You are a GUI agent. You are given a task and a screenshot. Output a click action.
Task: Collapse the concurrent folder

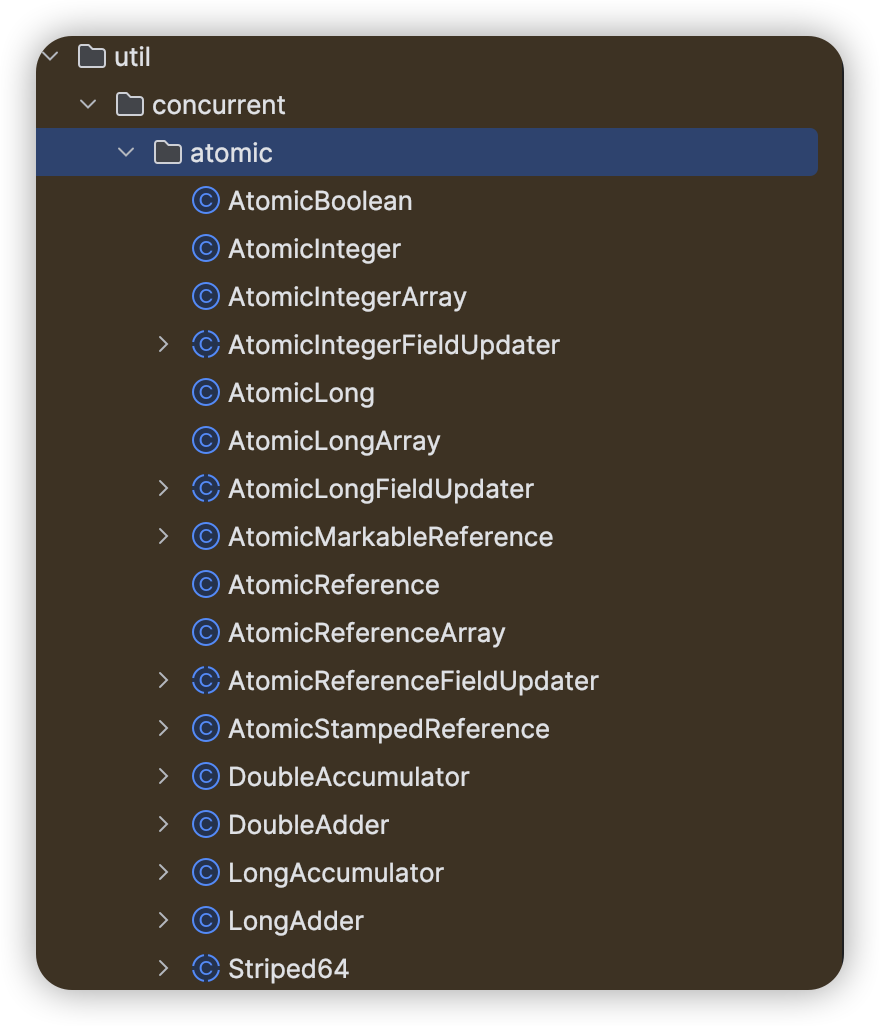click(88, 105)
